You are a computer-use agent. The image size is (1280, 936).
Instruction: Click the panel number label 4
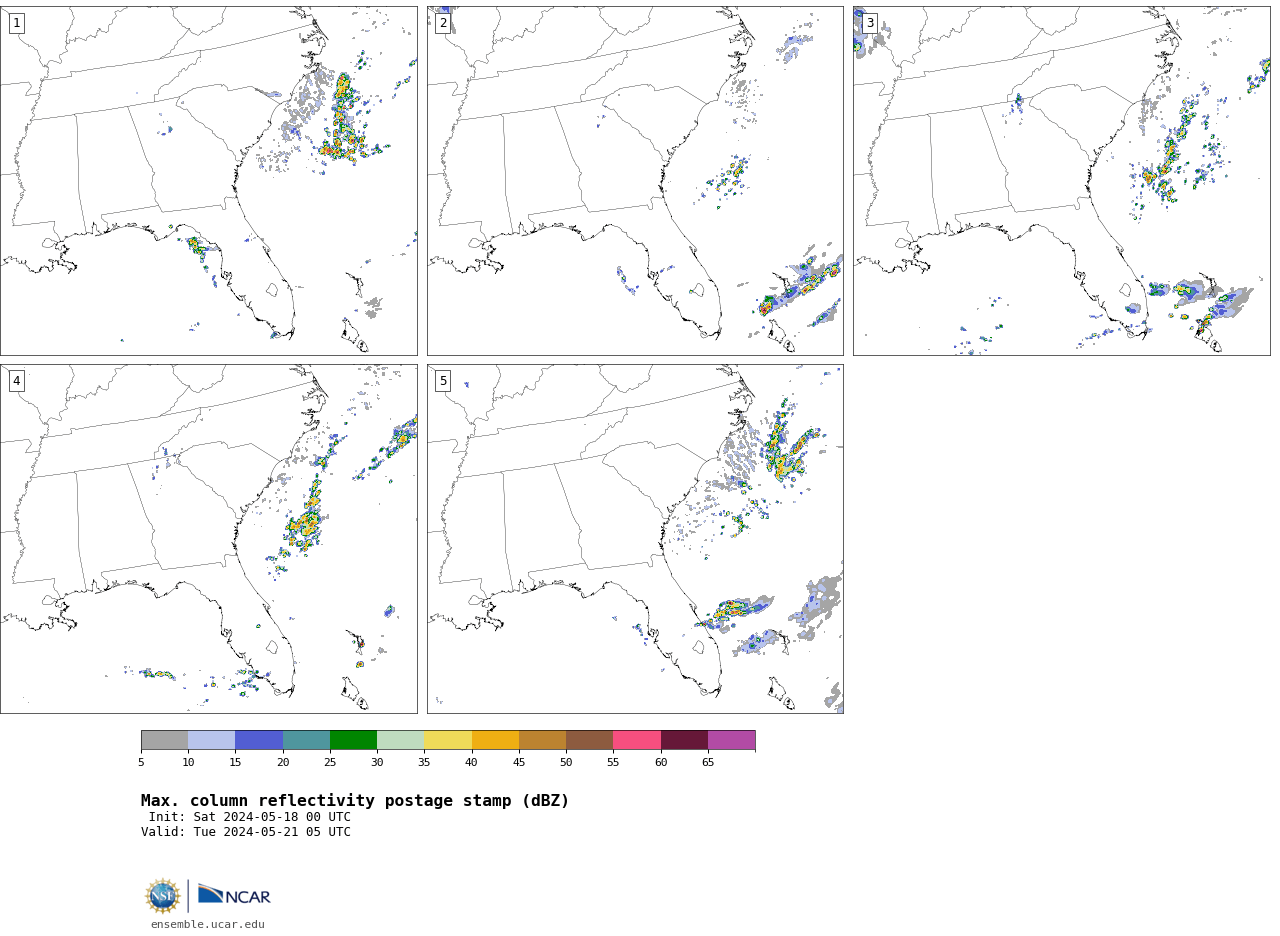pos(16,381)
